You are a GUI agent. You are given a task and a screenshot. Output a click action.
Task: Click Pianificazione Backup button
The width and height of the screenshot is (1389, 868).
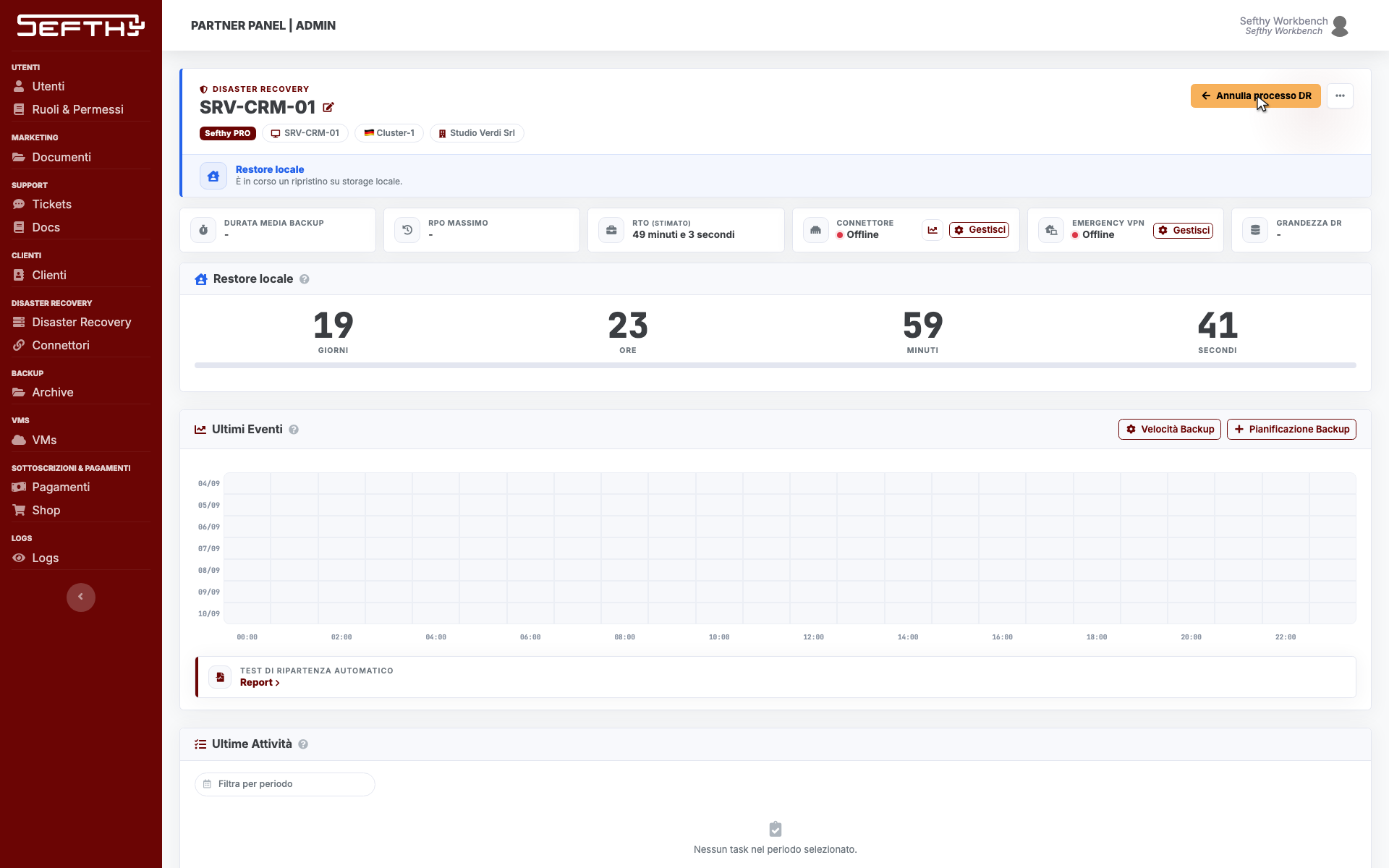[x=1291, y=430]
